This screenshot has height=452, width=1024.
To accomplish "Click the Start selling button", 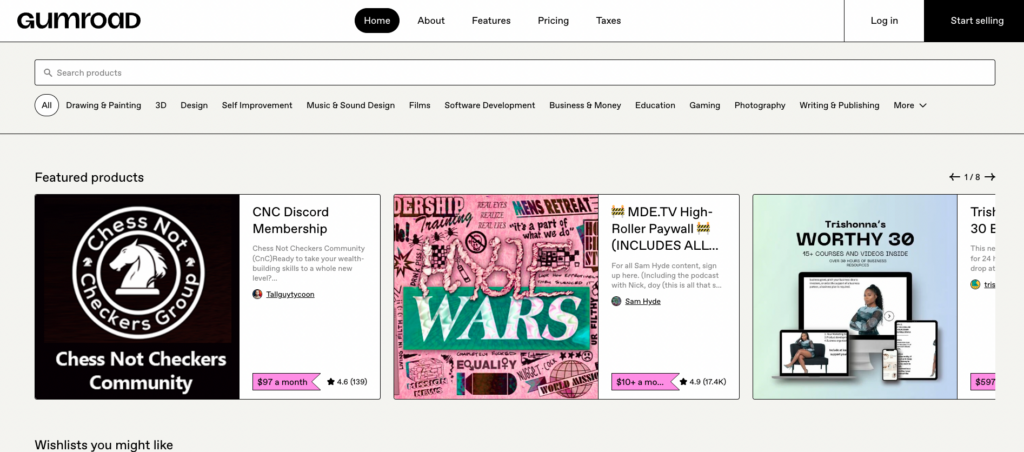I will pos(974,20).
